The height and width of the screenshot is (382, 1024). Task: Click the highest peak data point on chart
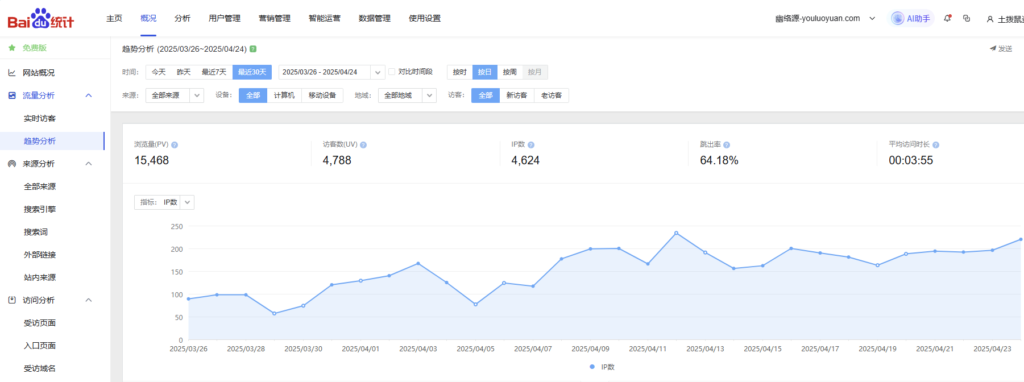(676, 232)
